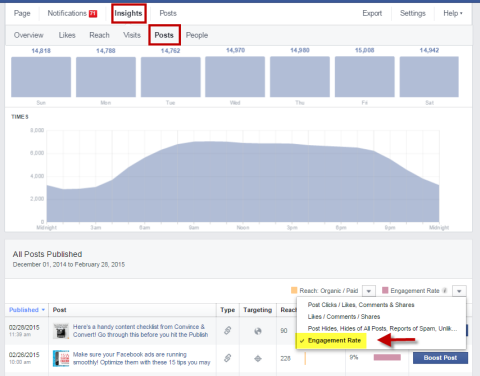This screenshot has width=480, height=376.
Task: Click globe targeting icon for content checklist post
Action: (x=258, y=331)
